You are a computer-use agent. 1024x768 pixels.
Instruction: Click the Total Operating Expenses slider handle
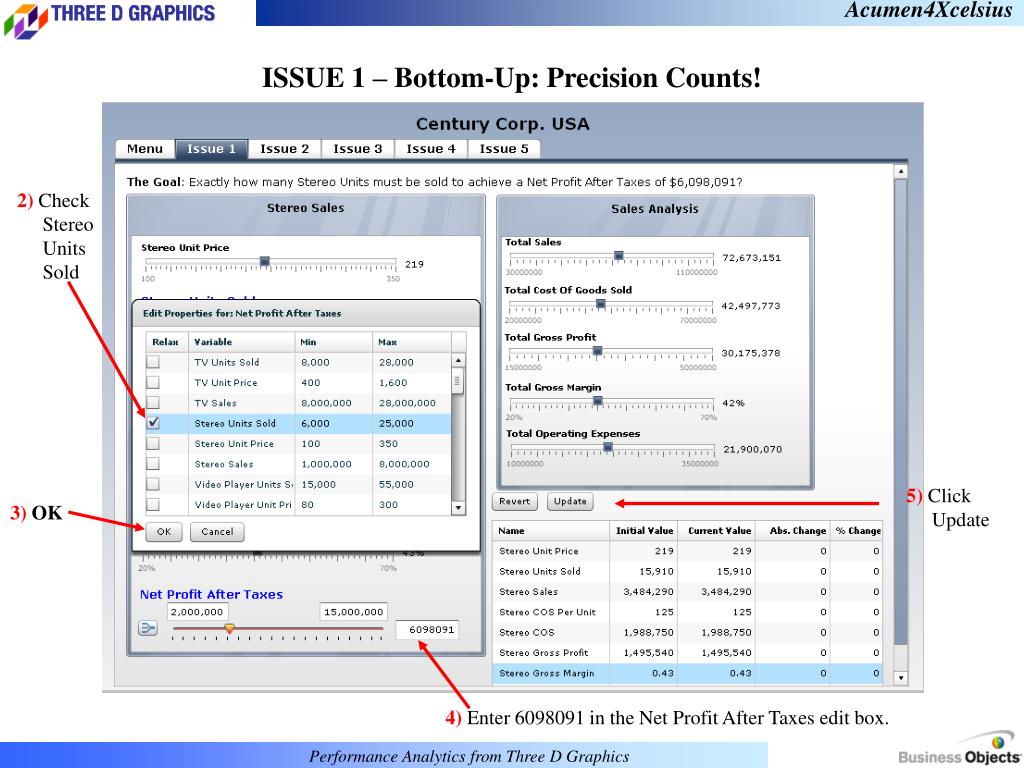(x=608, y=447)
